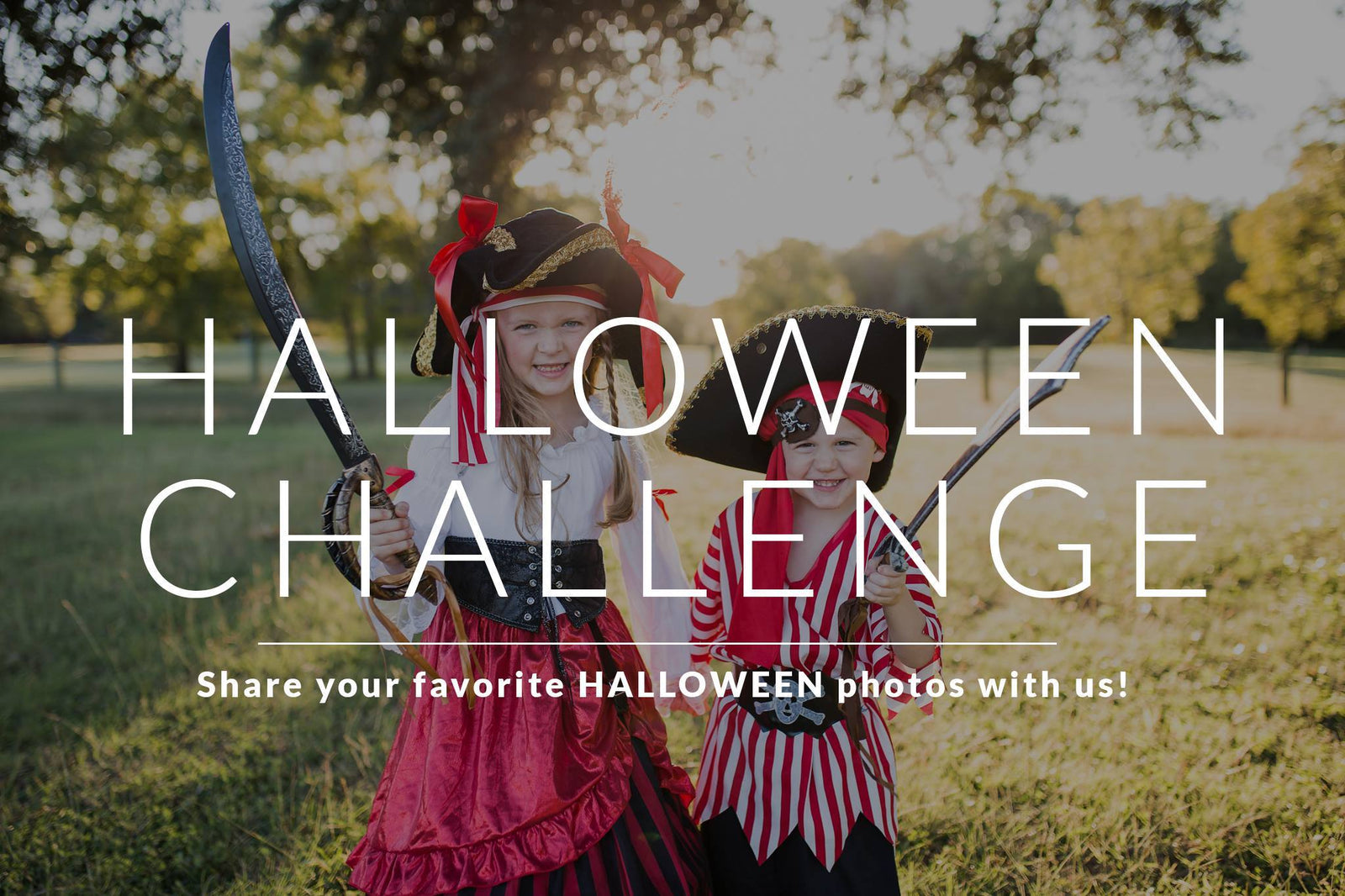Click the thin white divider line below the title
This screenshot has width=1345, height=896.
click(x=657, y=643)
